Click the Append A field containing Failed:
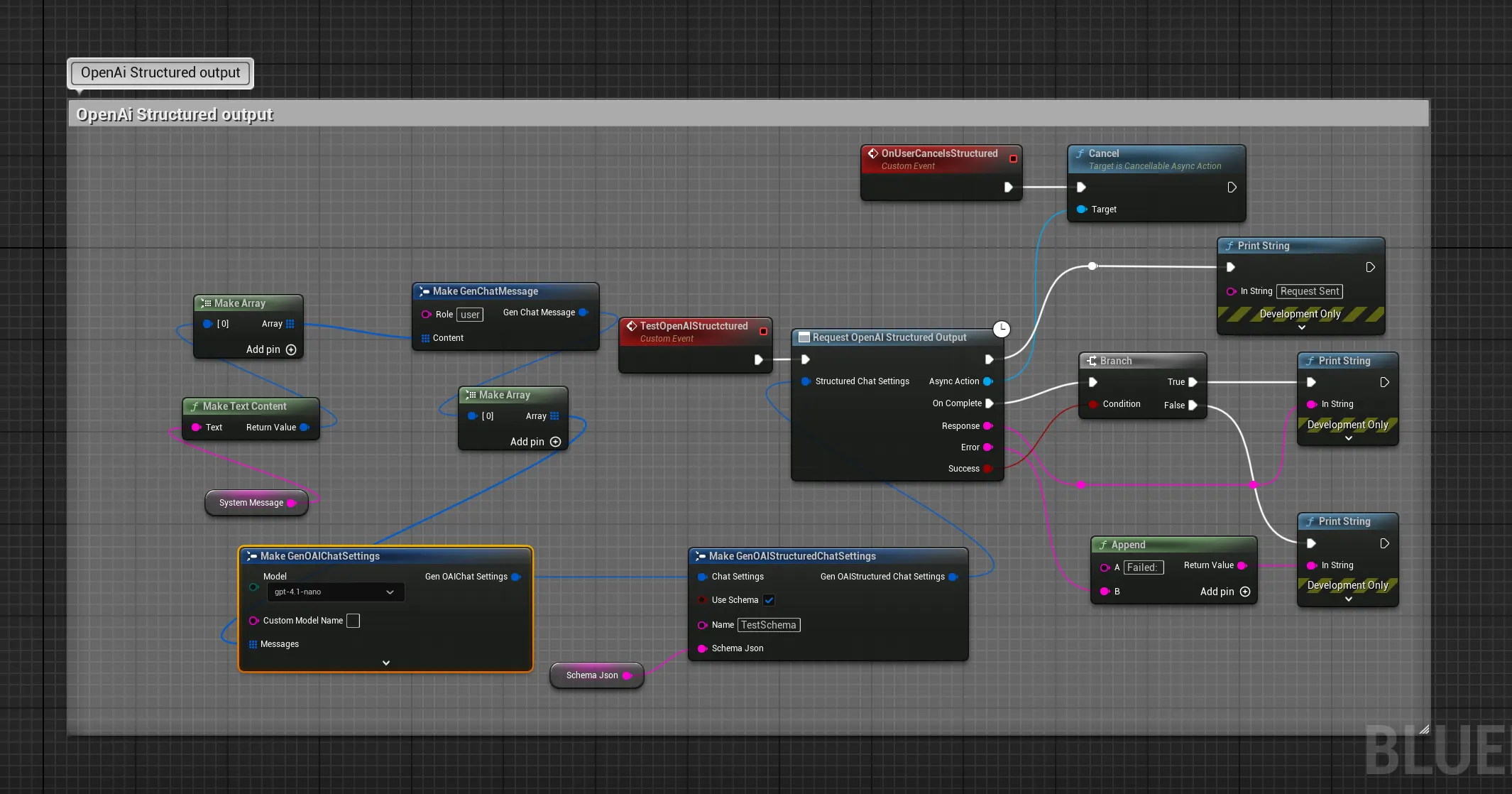The height and width of the screenshot is (794, 1512). coord(1144,567)
